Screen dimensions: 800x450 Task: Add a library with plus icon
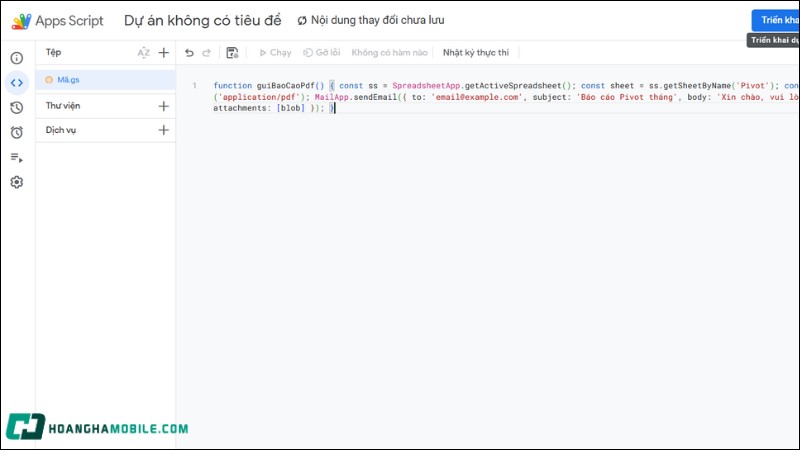pos(164,106)
